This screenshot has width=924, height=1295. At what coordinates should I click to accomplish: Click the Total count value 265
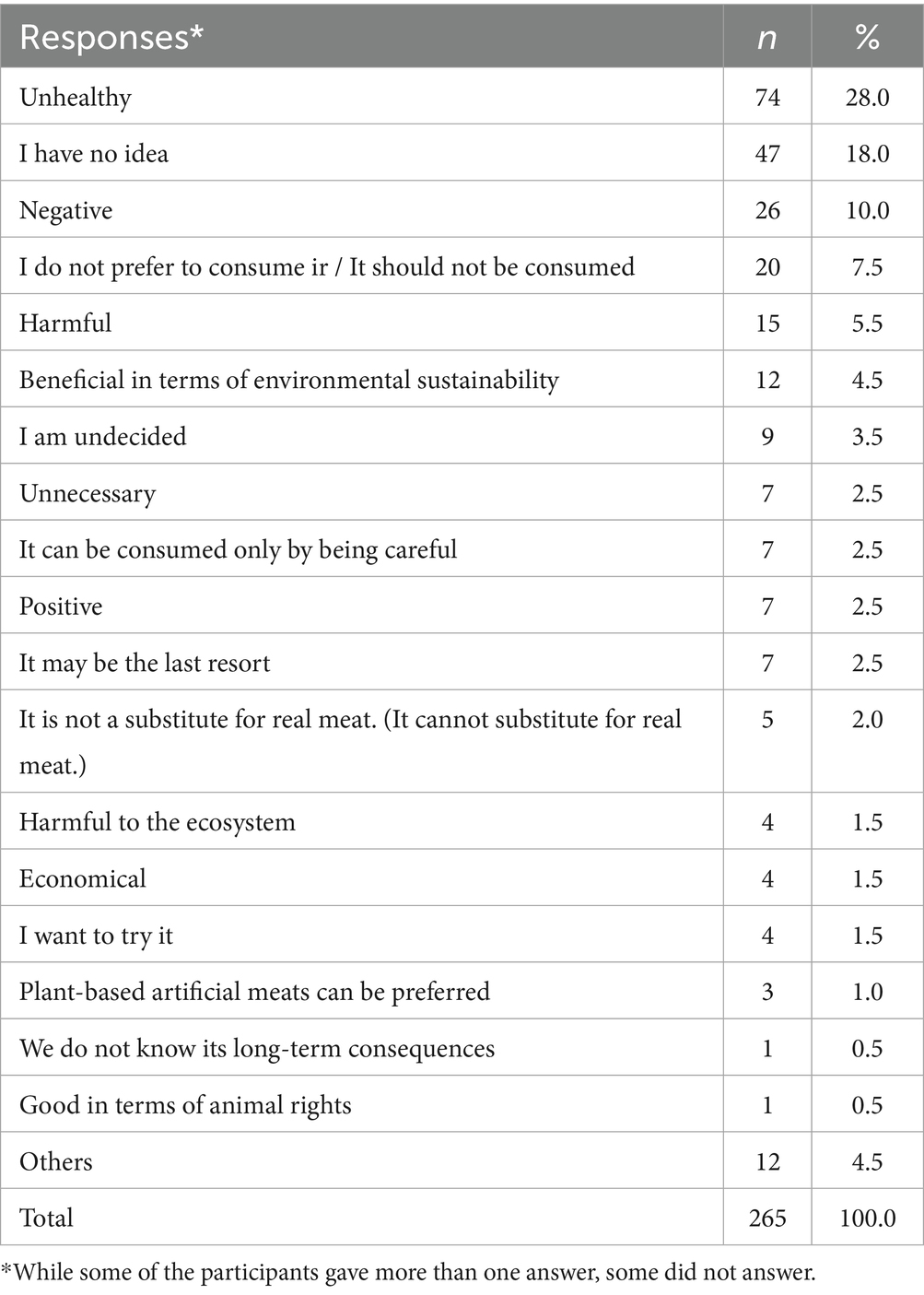pos(767,1218)
